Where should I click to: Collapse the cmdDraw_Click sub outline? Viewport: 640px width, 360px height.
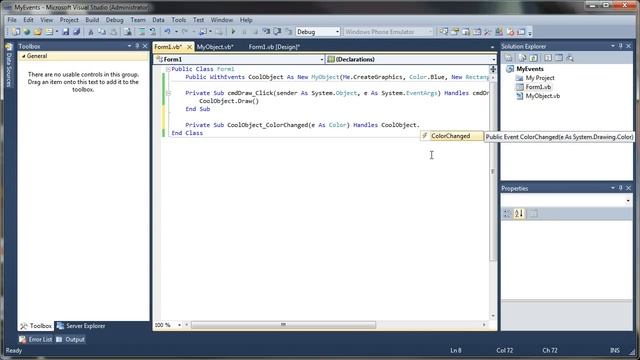(168, 93)
